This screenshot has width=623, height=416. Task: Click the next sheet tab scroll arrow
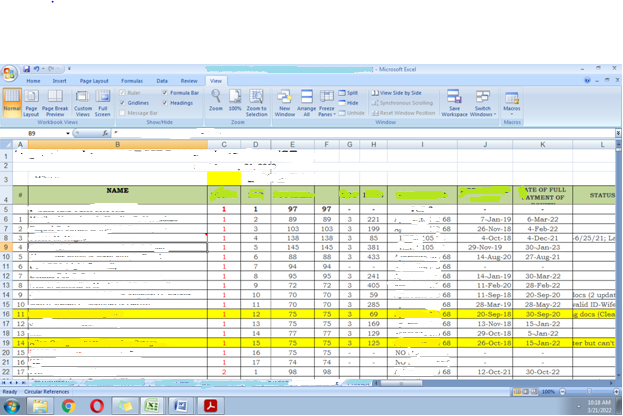[16, 383]
